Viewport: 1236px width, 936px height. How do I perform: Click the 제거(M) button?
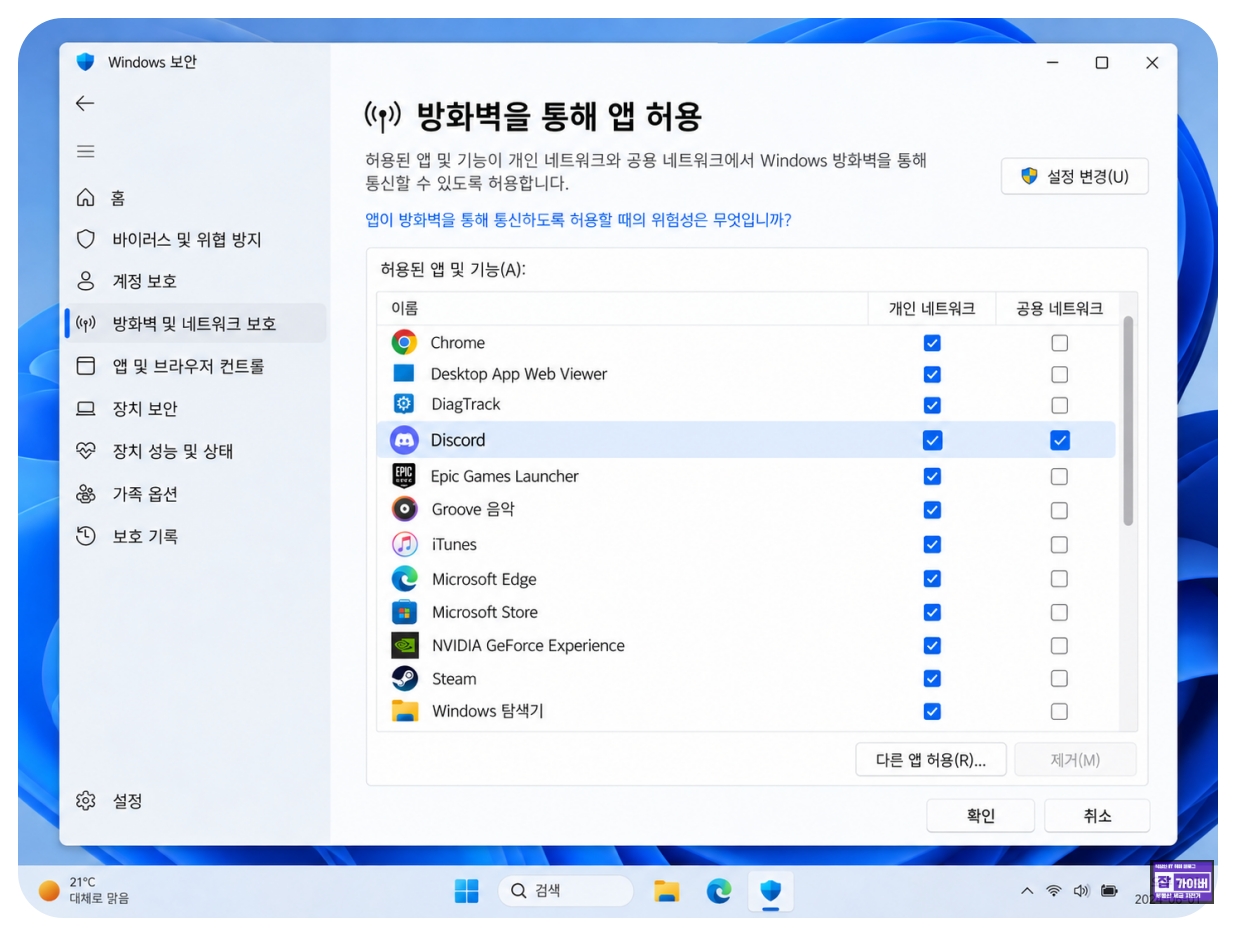point(1075,760)
